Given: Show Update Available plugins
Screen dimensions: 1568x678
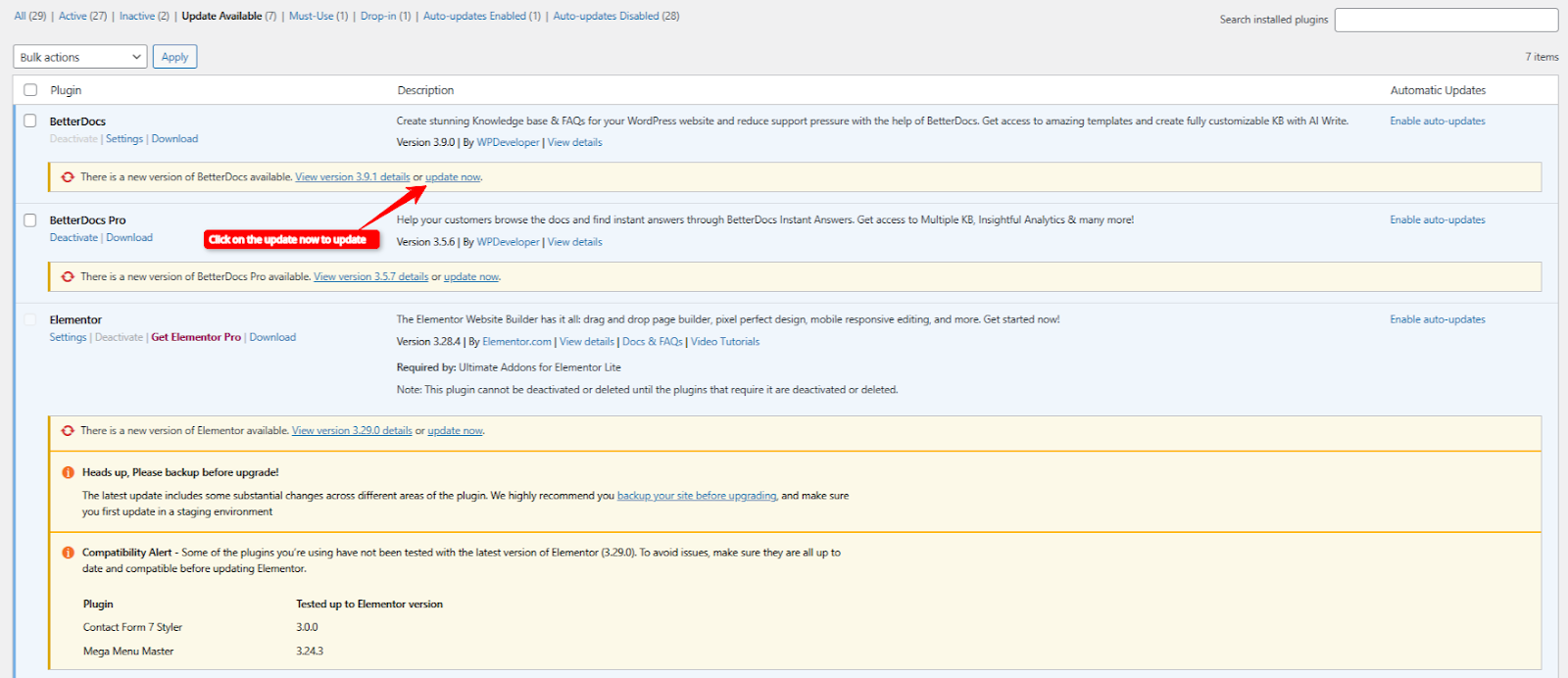Looking at the screenshot, I should point(229,16).
